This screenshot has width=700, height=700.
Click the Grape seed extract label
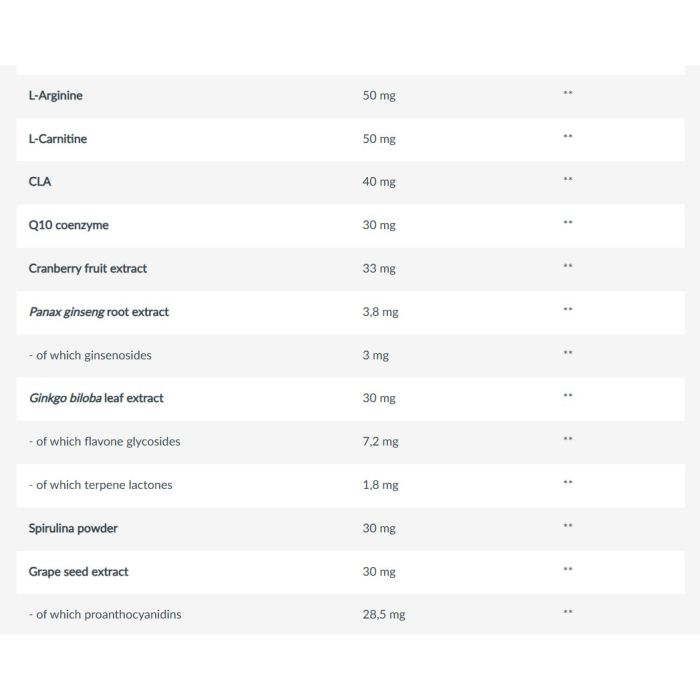click(x=78, y=572)
